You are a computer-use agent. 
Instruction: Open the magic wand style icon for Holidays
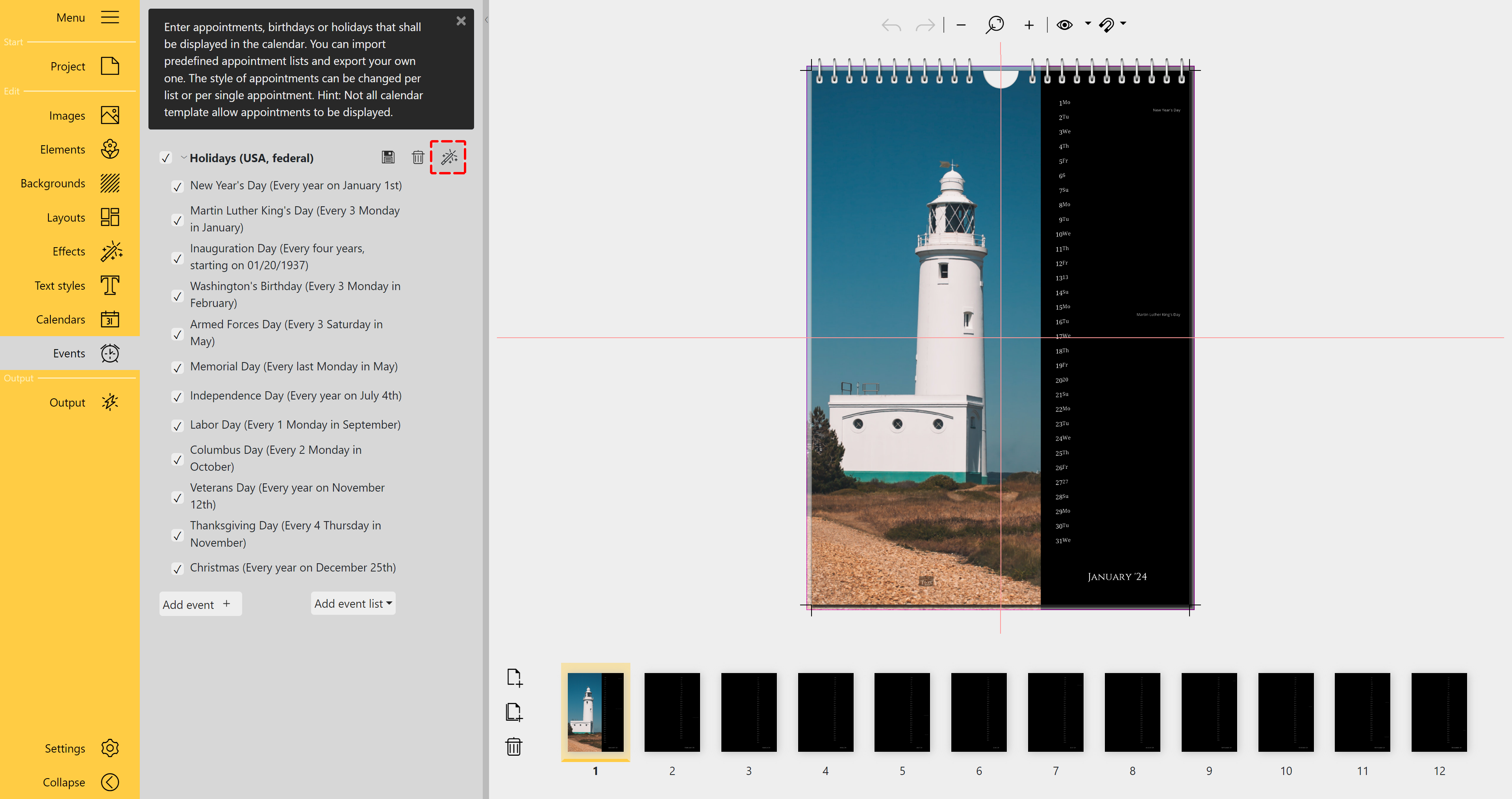[448, 157]
